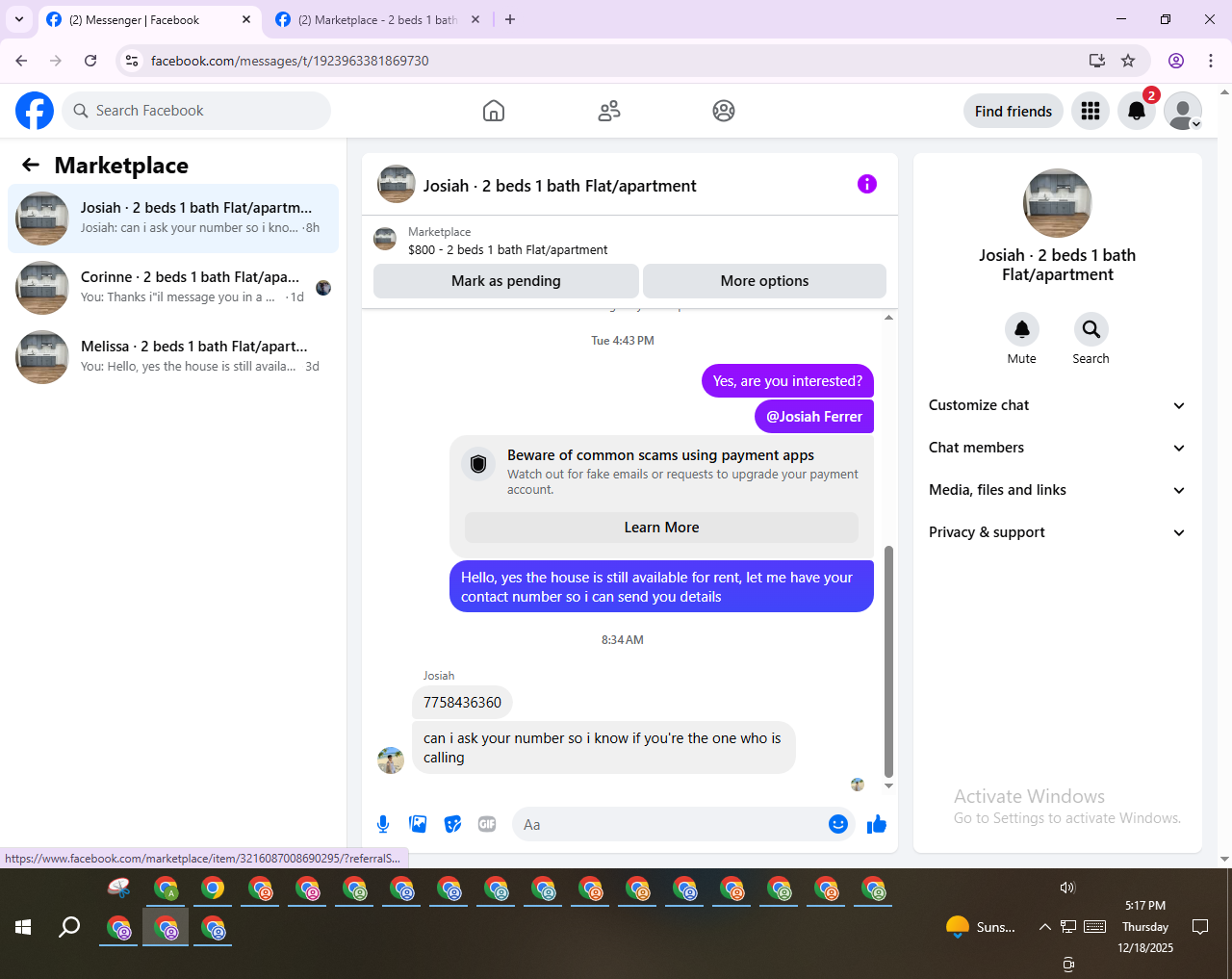Viewport: 1232px width, 979px height.
Task: Open Windows taskbar search
Action: pos(69,928)
